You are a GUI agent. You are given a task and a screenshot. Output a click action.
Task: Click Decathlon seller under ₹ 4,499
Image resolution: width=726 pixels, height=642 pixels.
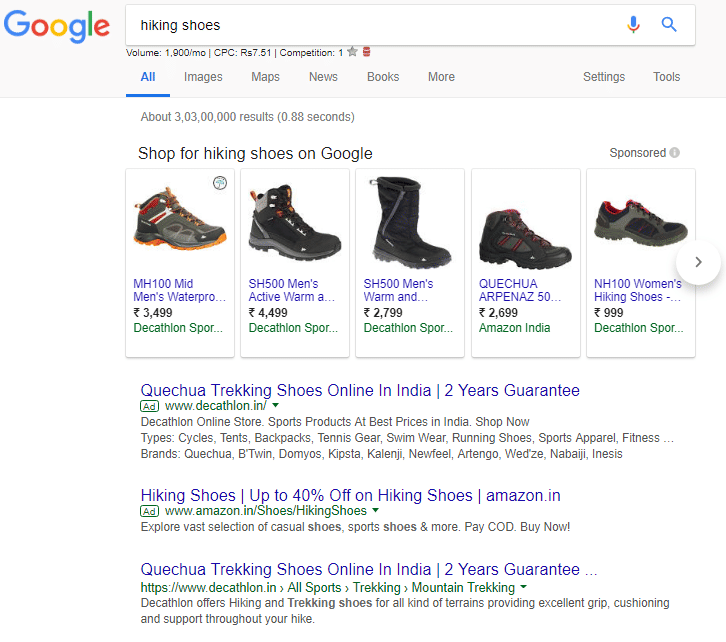pos(294,328)
